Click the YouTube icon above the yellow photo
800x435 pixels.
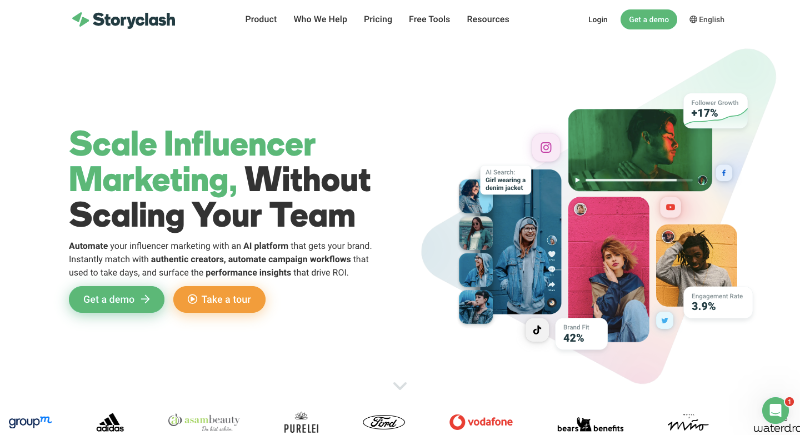click(670, 207)
